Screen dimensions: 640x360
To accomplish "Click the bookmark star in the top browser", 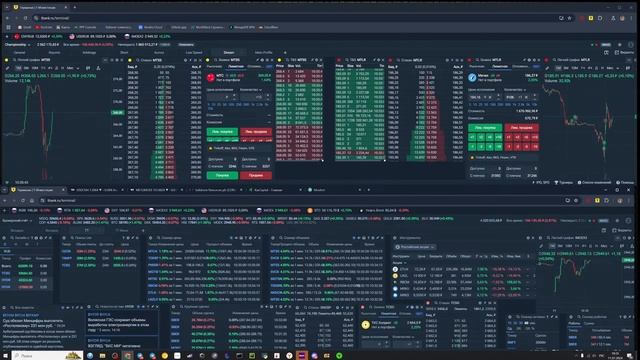I will point(569,18).
